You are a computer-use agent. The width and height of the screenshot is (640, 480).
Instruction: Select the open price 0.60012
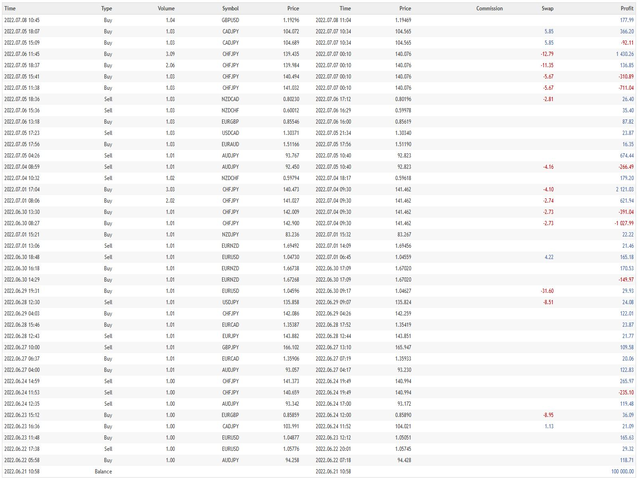(x=291, y=110)
